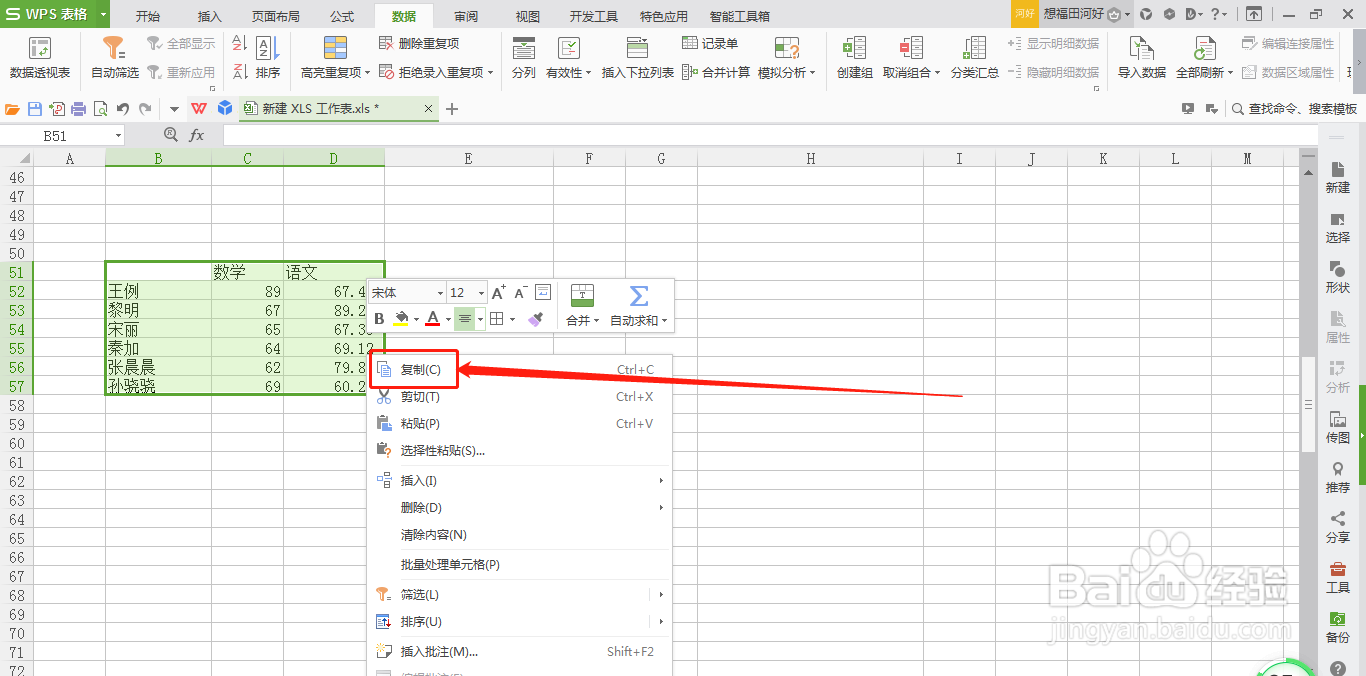1366x676 pixels.
Task: Click the WPS 表格 application button
Action: tap(48, 14)
